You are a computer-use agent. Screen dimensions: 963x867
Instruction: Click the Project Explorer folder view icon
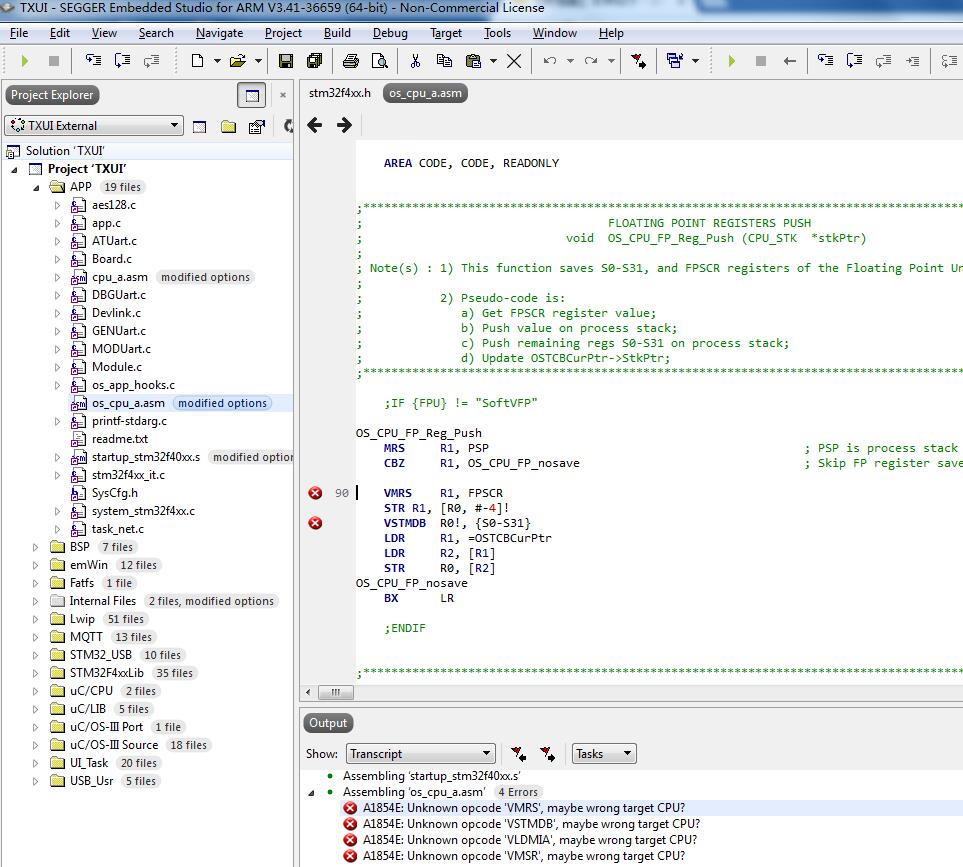tap(228, 126)
